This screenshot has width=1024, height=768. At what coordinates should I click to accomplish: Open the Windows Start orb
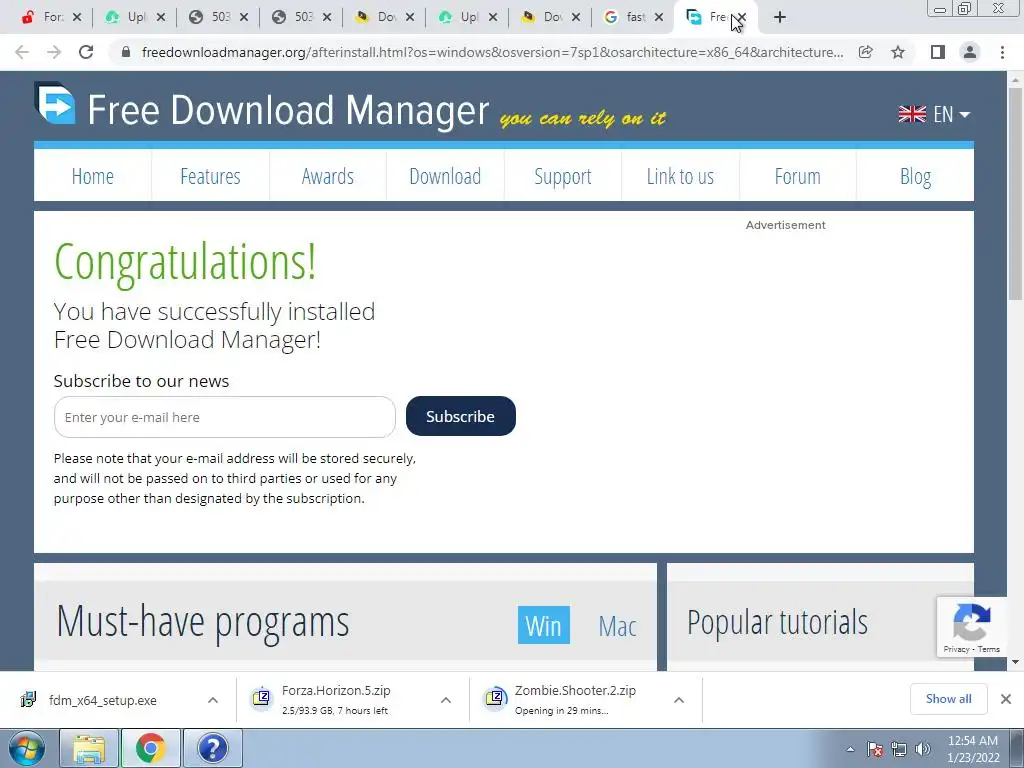tap(26, 748)
